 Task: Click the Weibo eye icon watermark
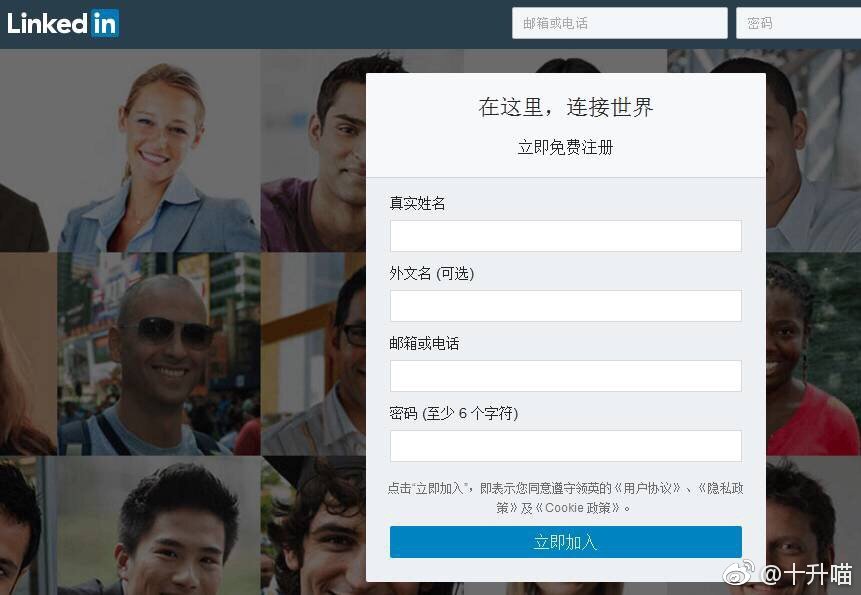[739, 573]
